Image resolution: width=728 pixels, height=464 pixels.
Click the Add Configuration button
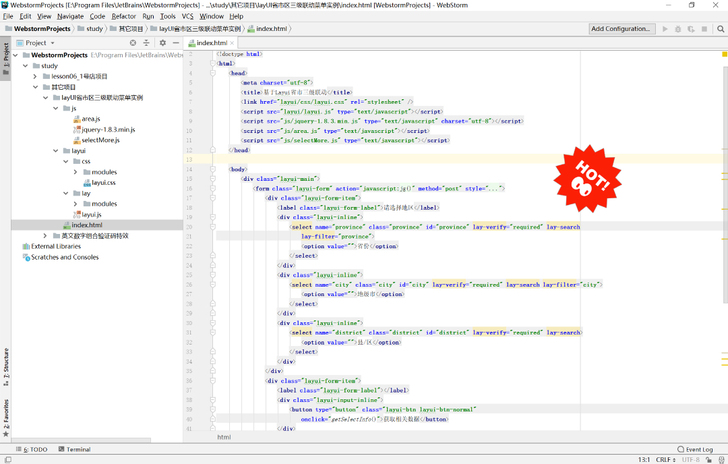point(621,29)
